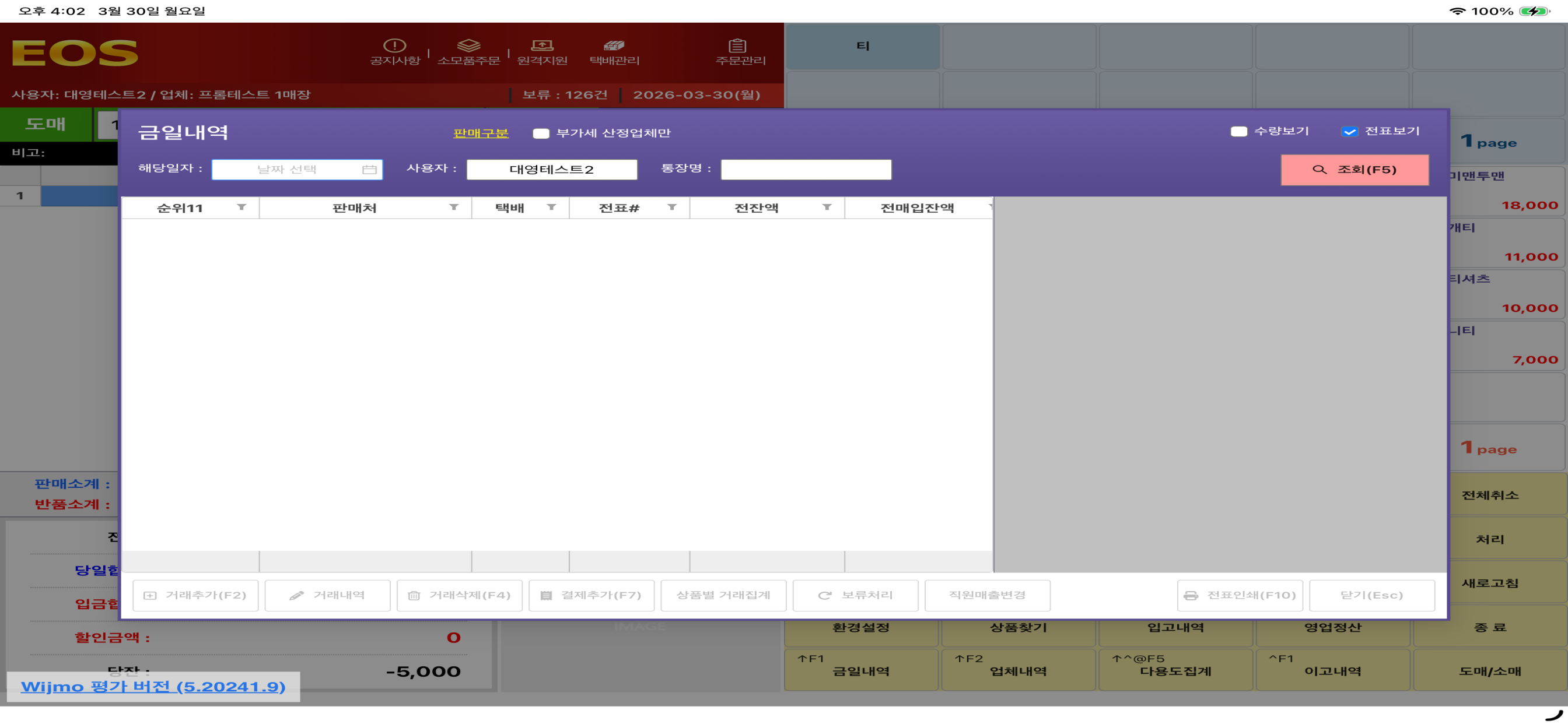Click the Wi-Fi status icon
The image size is (1568, 724).
tap(1457, 11)
